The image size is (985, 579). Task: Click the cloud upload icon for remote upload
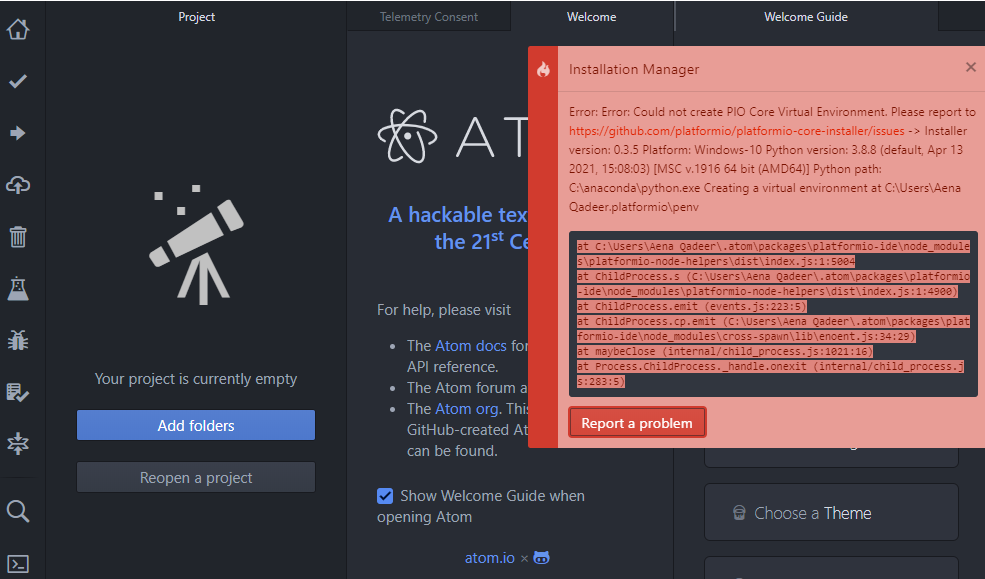pyautogui.click(x=17, y=185)
